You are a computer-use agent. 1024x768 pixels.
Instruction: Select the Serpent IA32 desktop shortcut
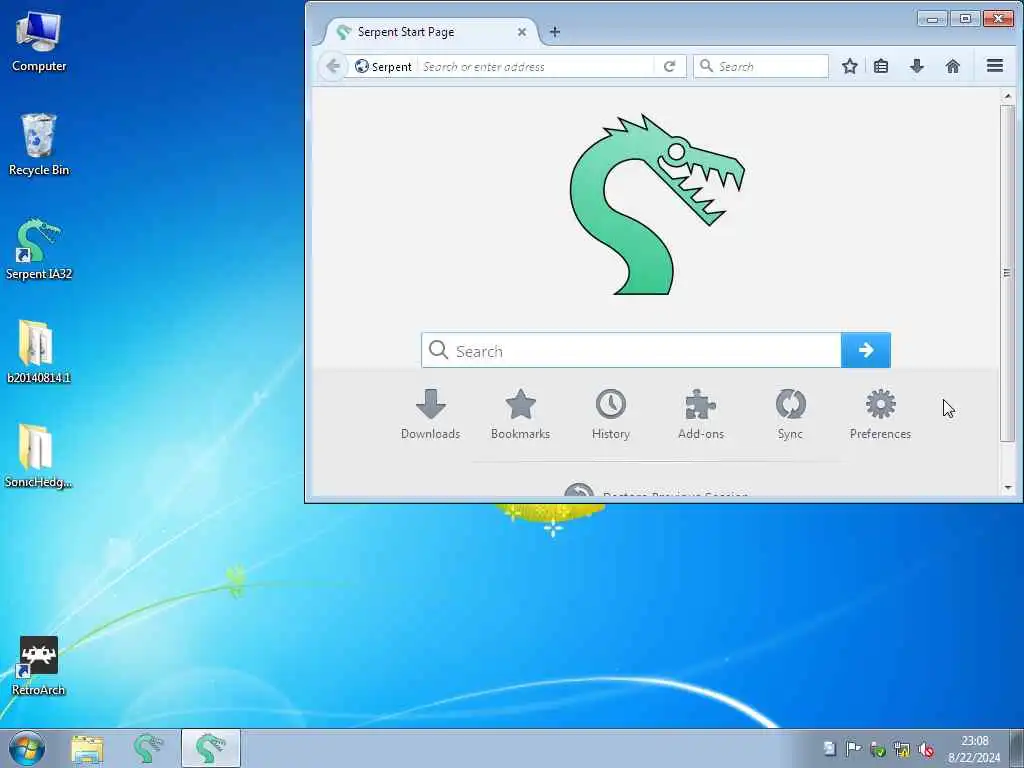click(x=39, y=249)
